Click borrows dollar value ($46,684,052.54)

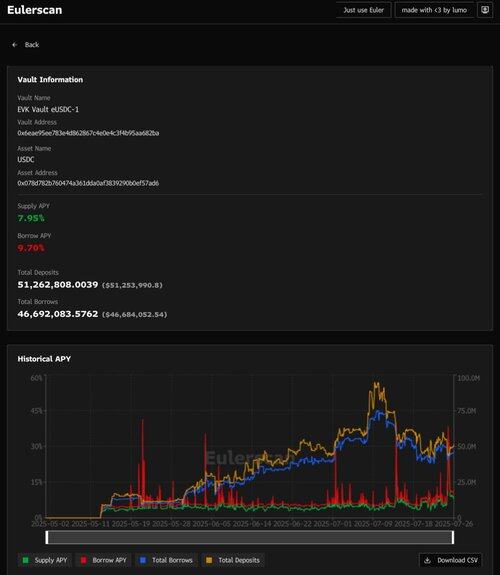coord(134,315)
